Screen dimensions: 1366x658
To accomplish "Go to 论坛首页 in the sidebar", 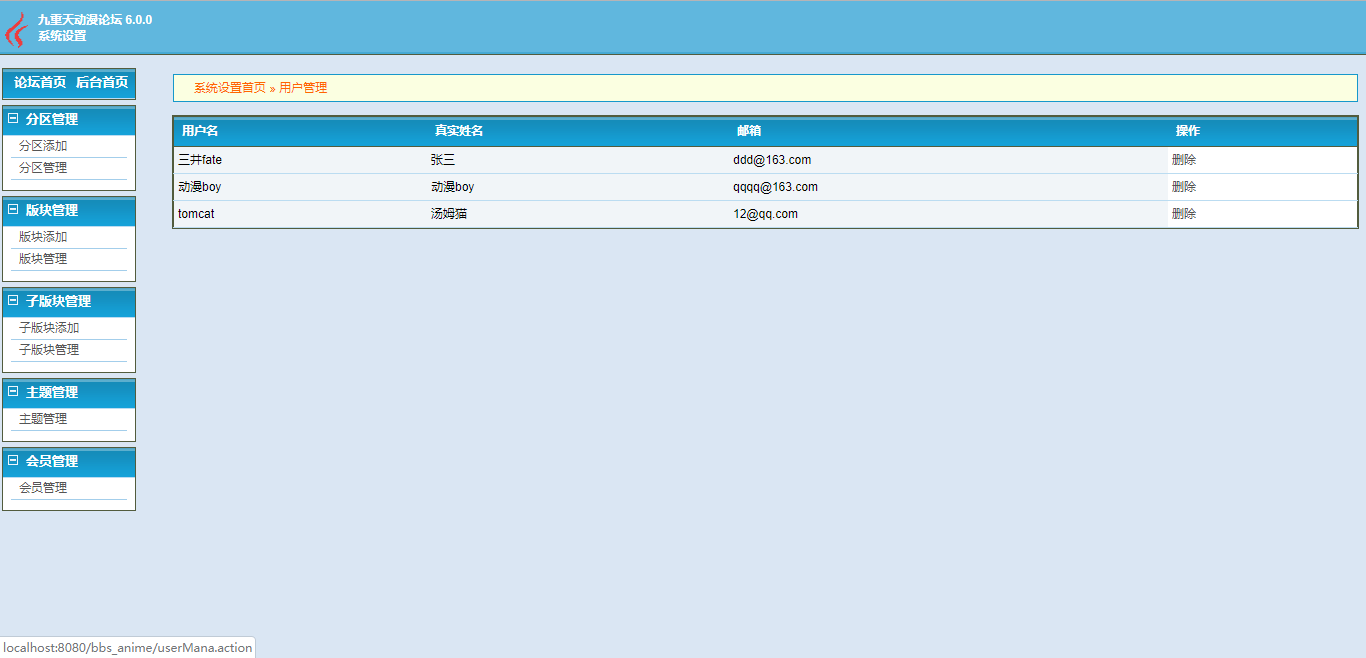I will pyautogui.click(x=40, y=82).
